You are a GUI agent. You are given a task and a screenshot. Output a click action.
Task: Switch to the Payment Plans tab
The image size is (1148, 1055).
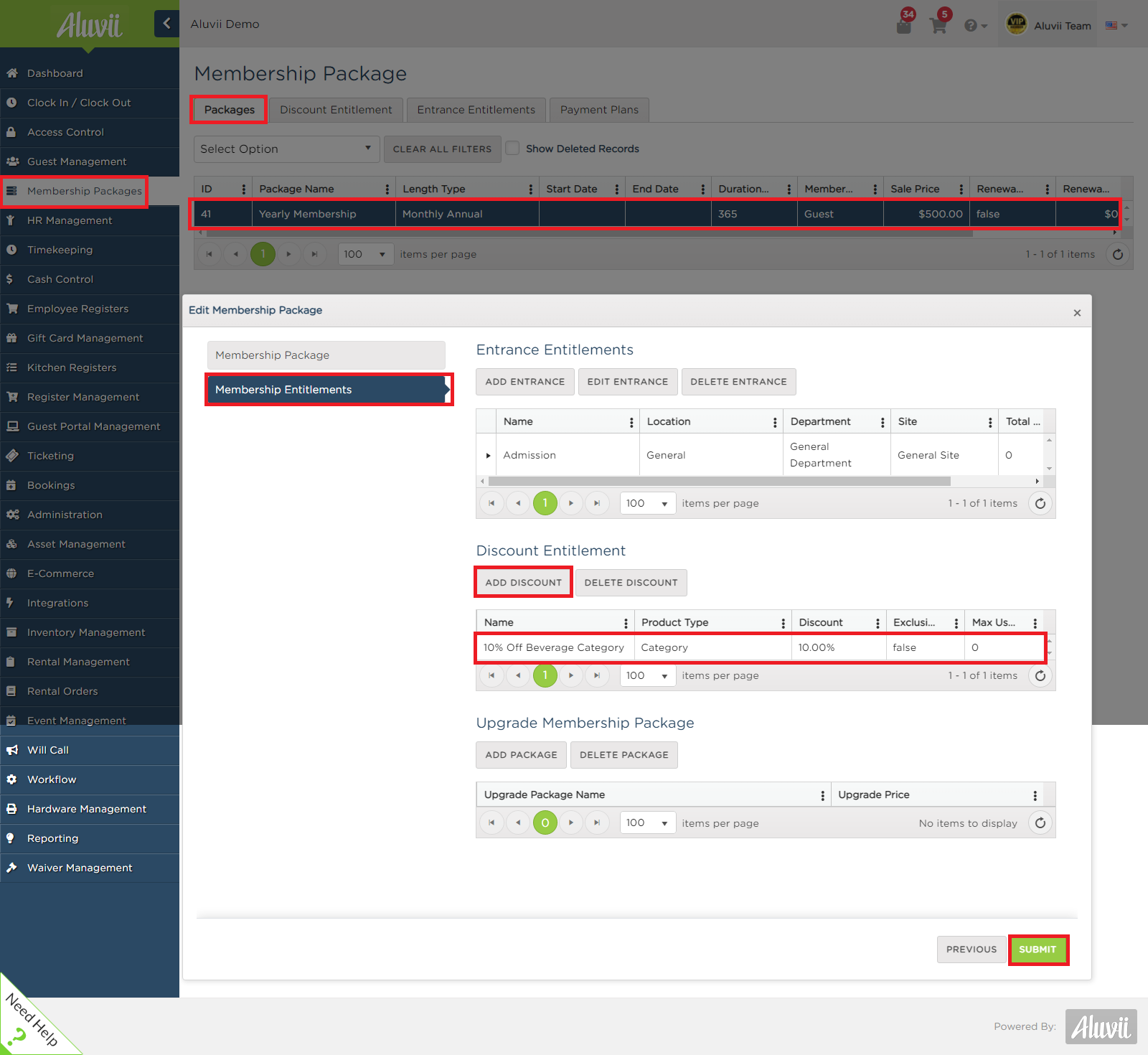(x=599, y=110)
